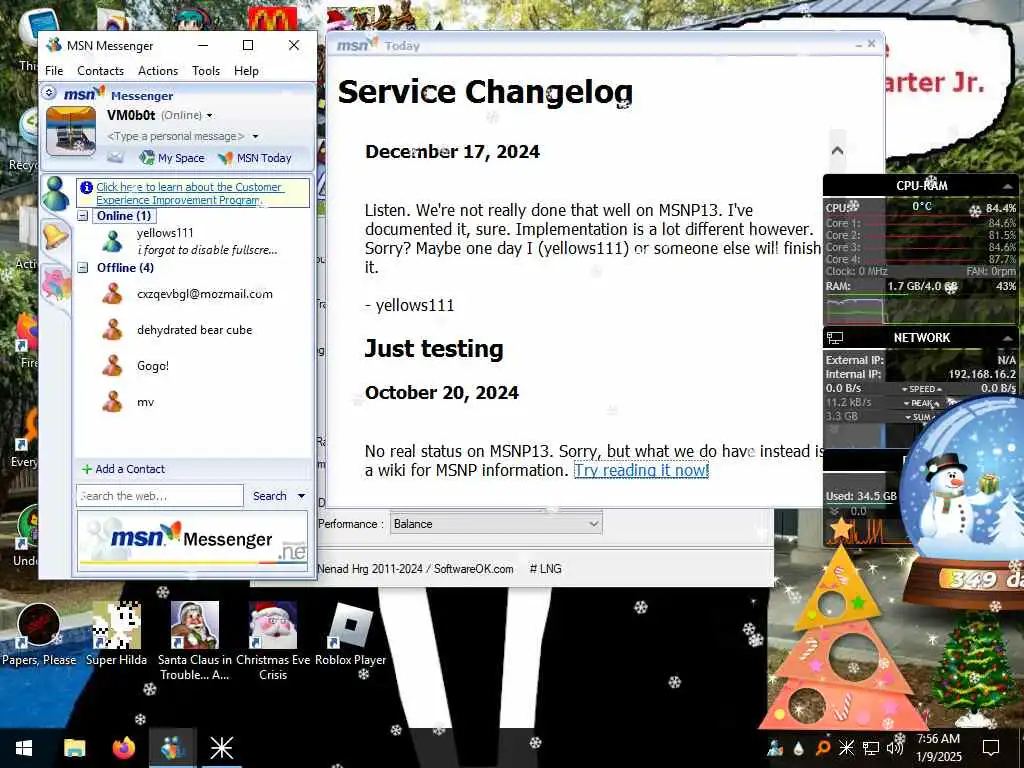The height and width of the screenshot is (768, 1024).
Task: Collapse the Offline (4) contact group
Action: pos(83,267)
